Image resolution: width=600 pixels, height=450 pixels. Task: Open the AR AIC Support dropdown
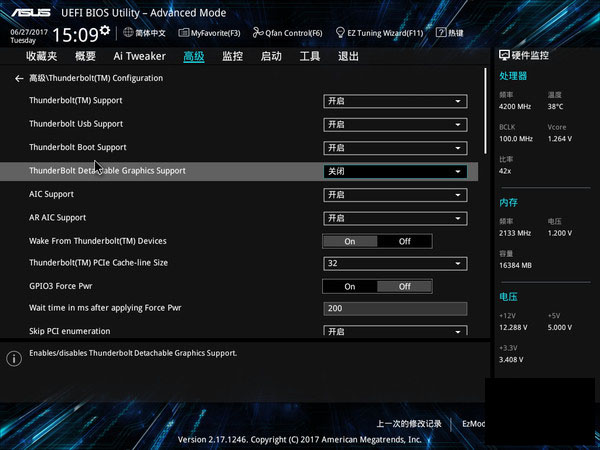click(395, 218)
